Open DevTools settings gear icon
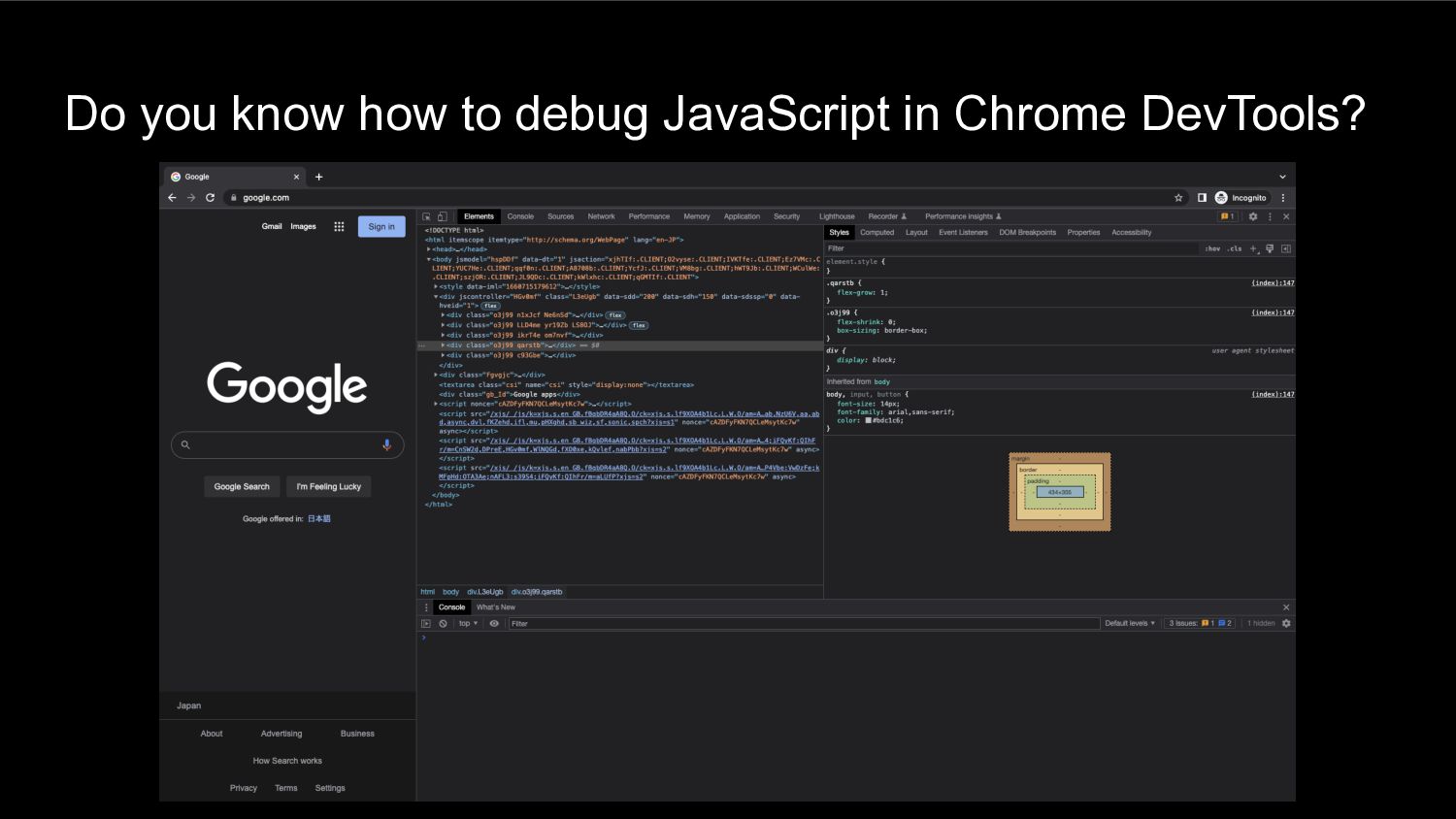The width and height of the screenshot is (1456, 819). [x=1253, y=216]
